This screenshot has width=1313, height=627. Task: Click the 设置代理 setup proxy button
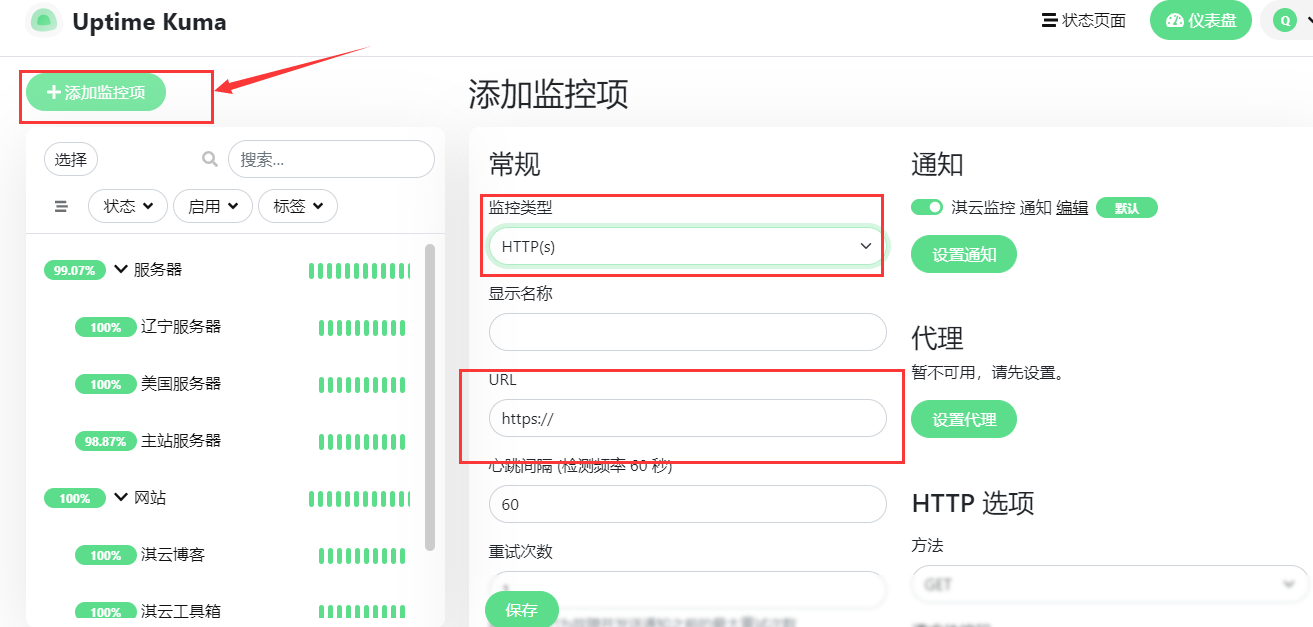[x=964, y=419]
